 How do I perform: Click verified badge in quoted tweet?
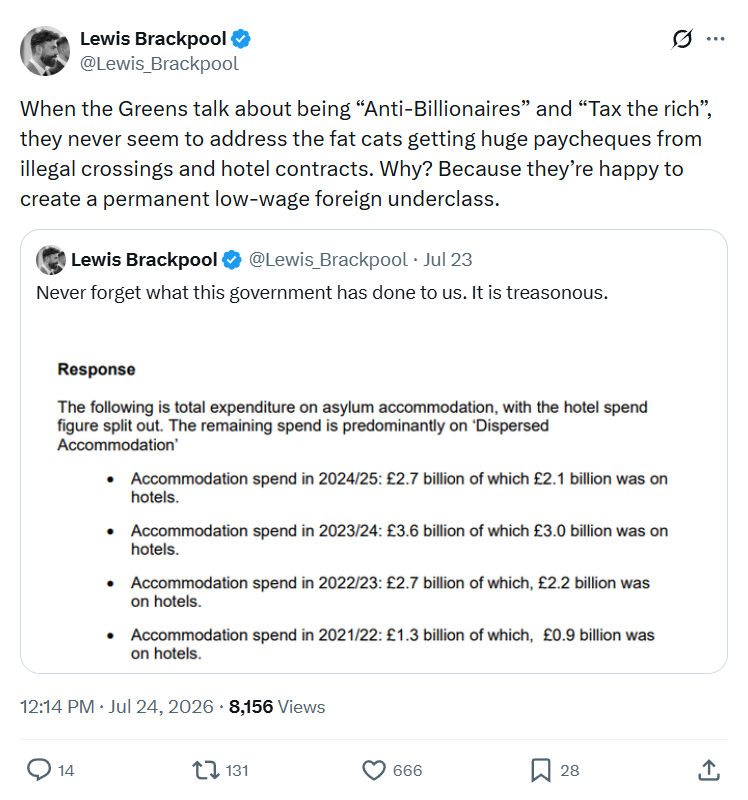[232, 260]
